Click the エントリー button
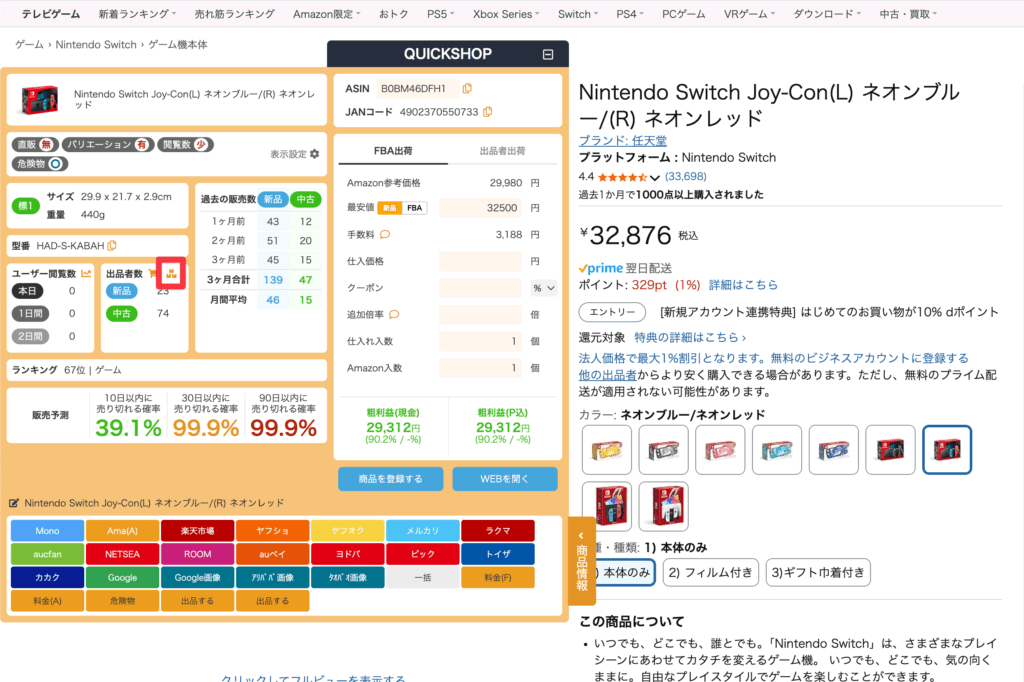This screenshot has width=1024, height=682. point(612,312)
